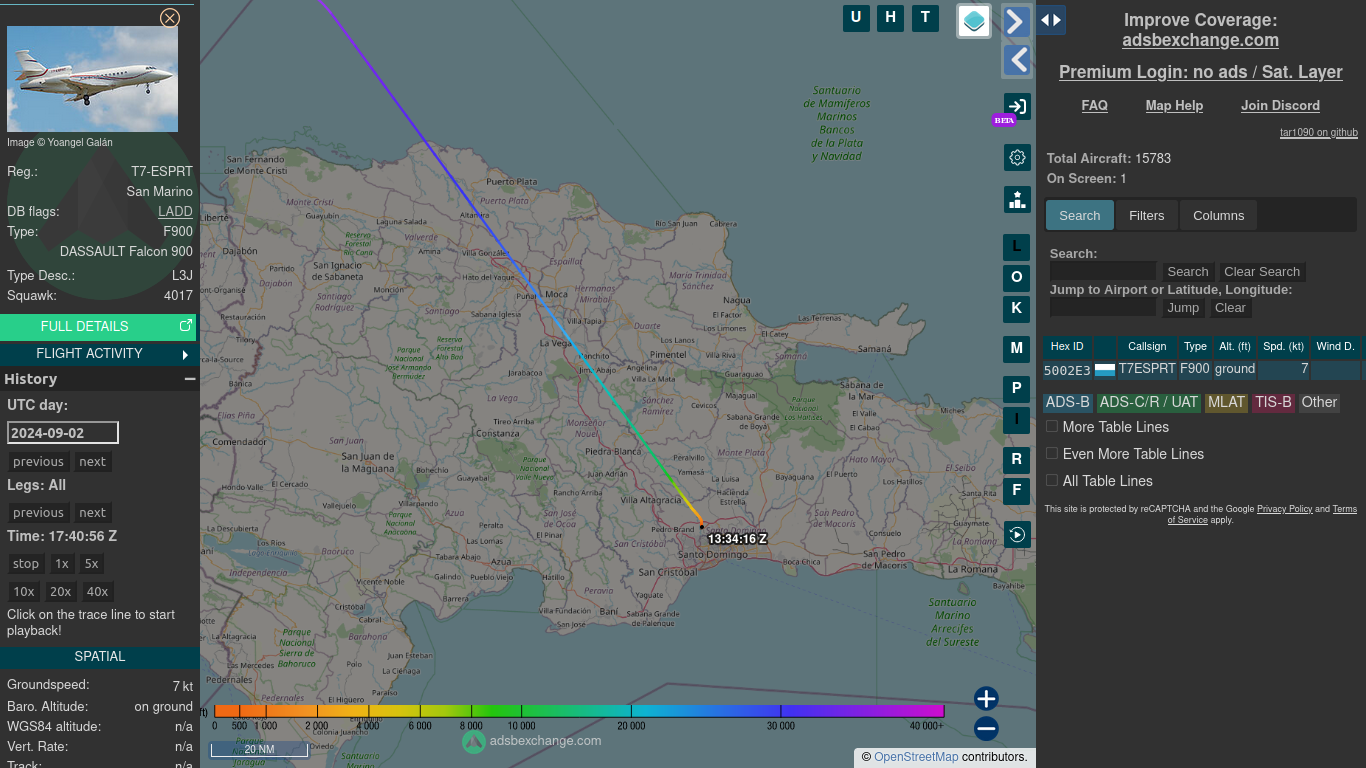This screenshot has height=768, width=1366.
Task: Open LADD database flag link
Action: click(x=175, y=211)
